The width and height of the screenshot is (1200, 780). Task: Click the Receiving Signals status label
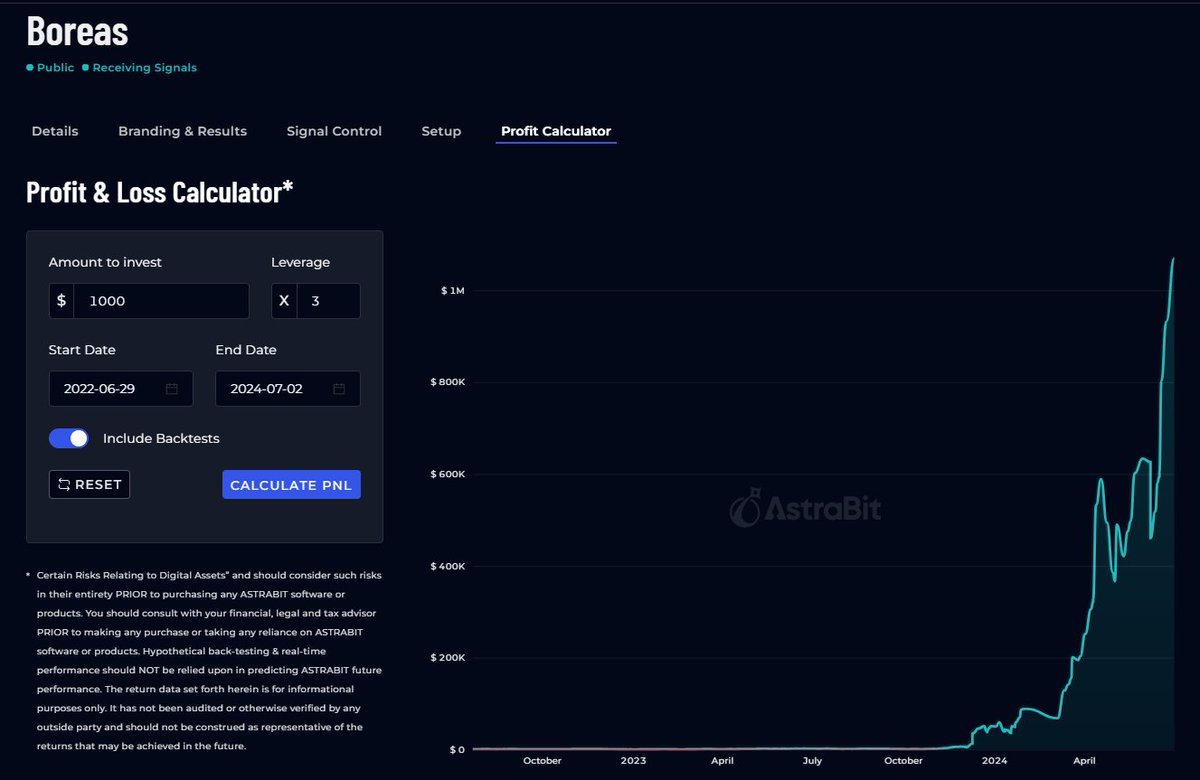pyautogui.click(x=145, y=68)
